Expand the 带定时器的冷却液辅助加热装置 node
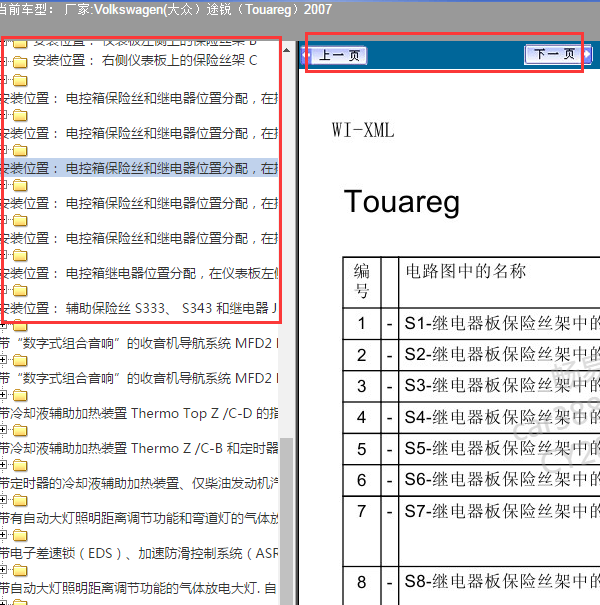 (x=3, y=465)
